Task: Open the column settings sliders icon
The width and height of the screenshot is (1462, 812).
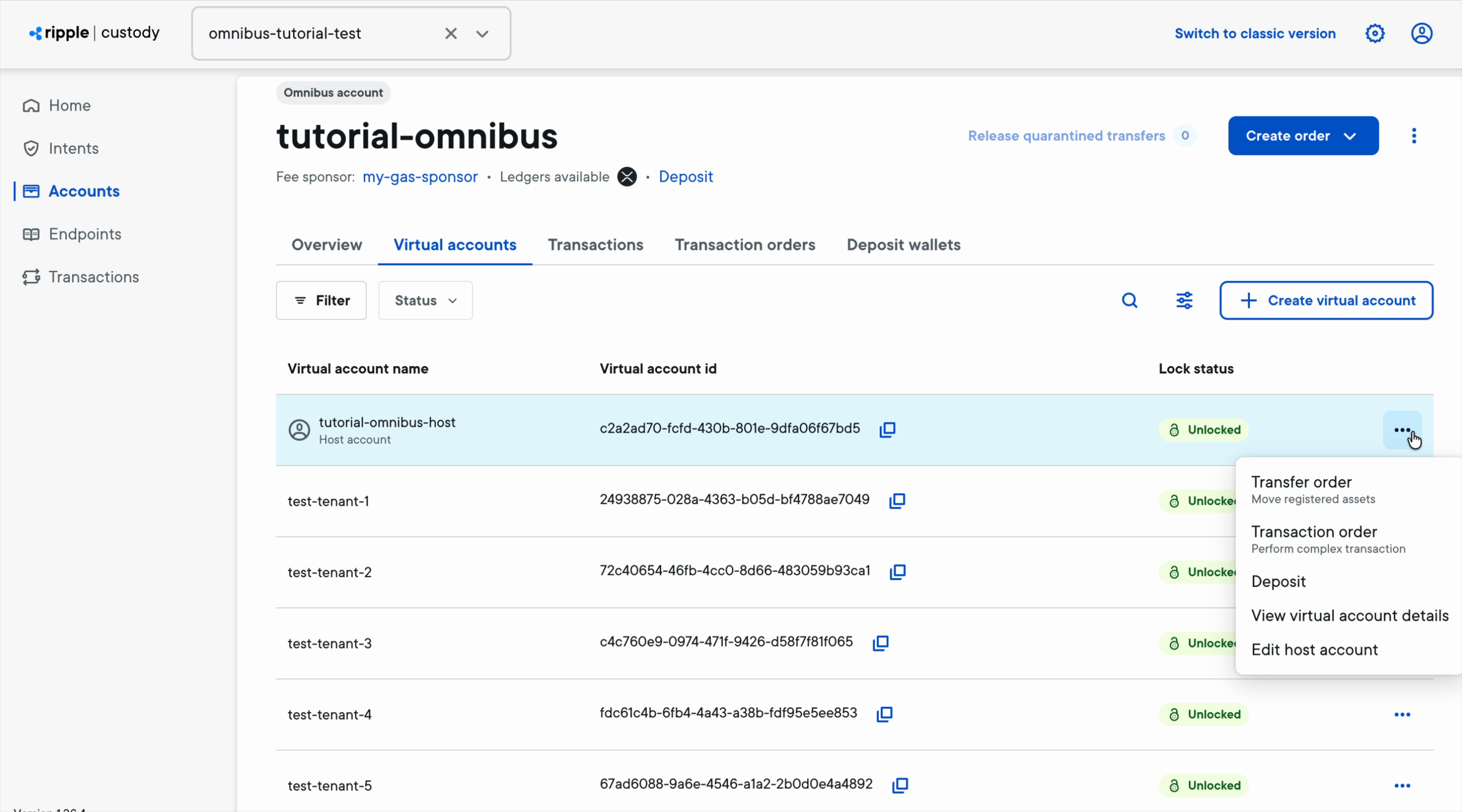Action: 1184,300
